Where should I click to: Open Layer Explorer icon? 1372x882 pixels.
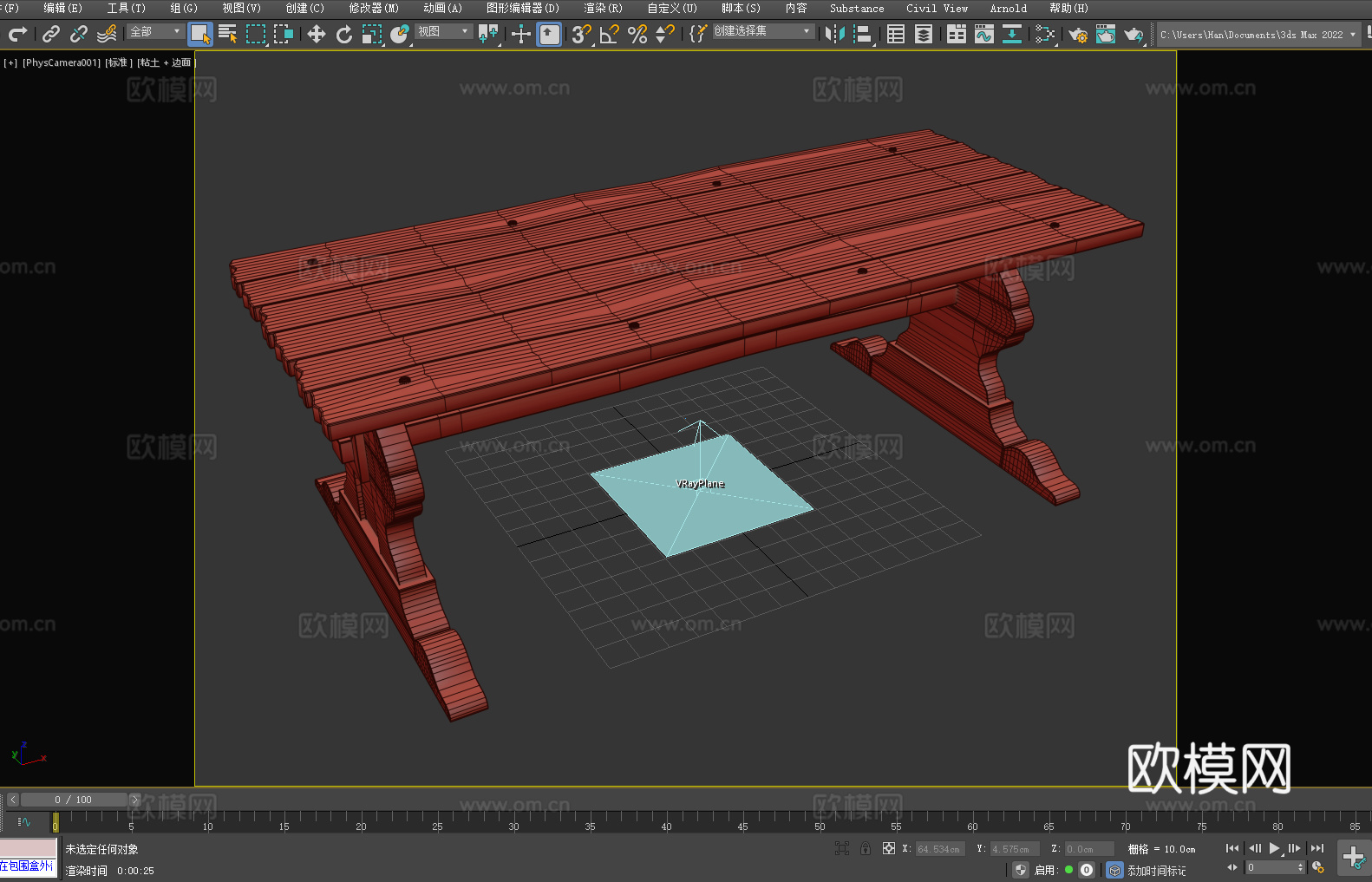pos(924,34)
